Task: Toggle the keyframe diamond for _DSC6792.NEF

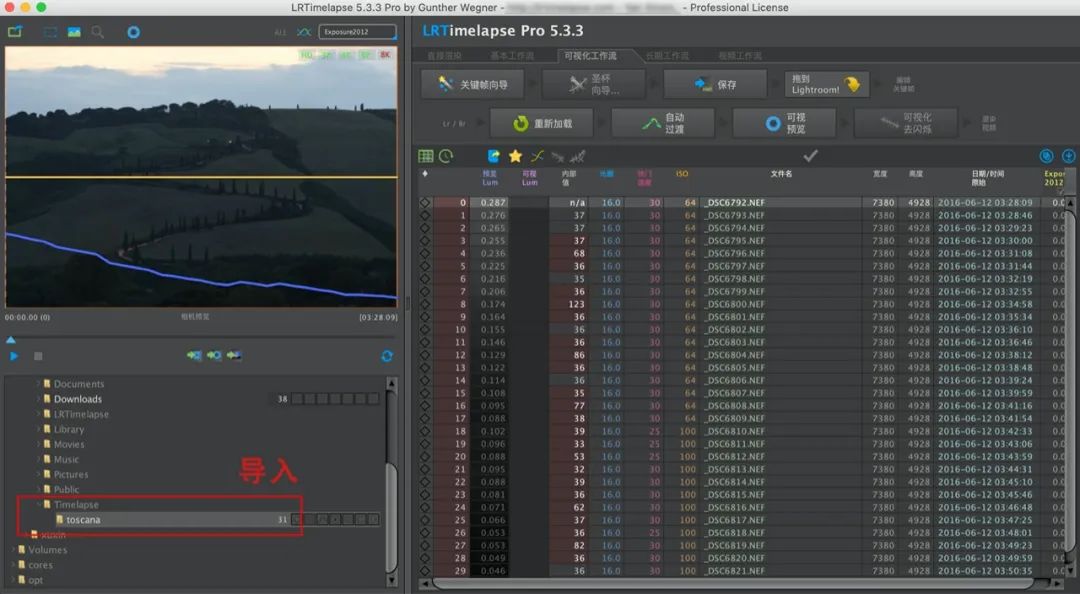Action: coord(425,203)
